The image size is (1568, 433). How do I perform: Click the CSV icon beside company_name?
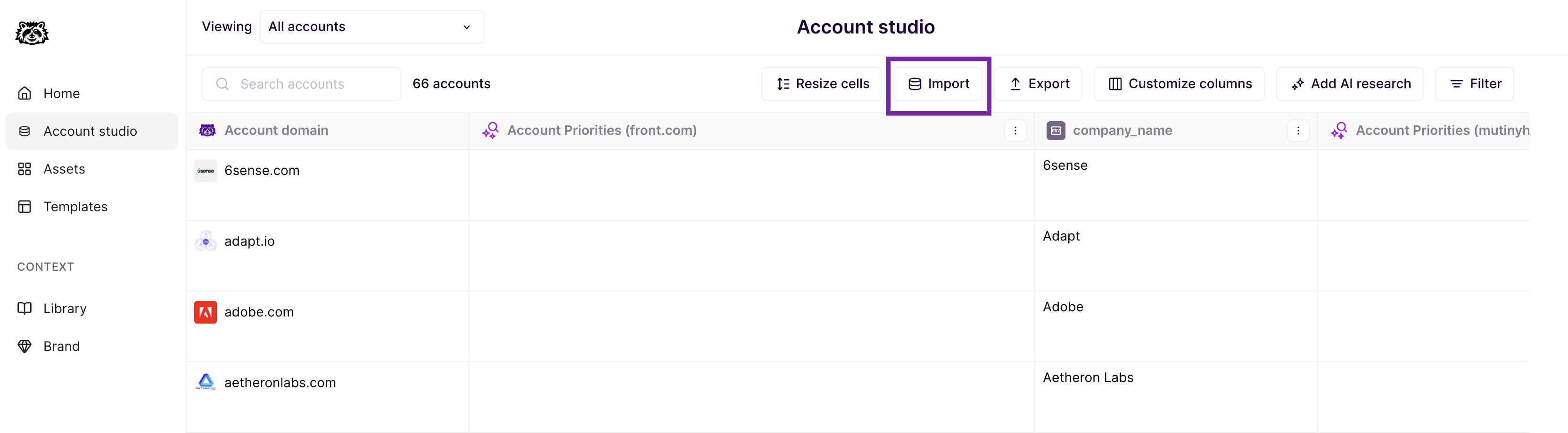tap(1056, 131)
